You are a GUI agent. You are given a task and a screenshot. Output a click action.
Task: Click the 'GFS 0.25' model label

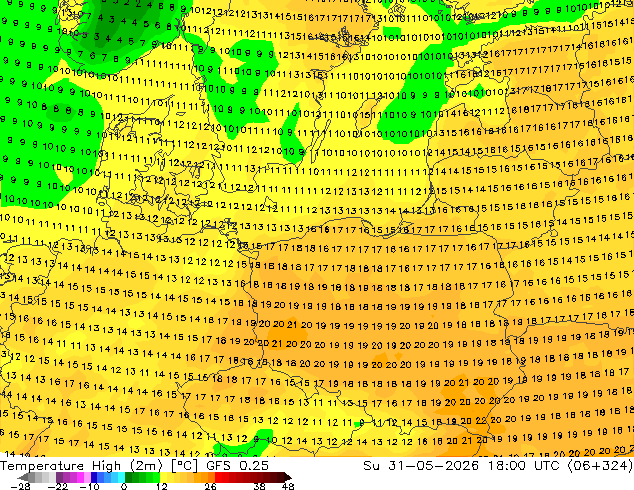click(237, 466)
